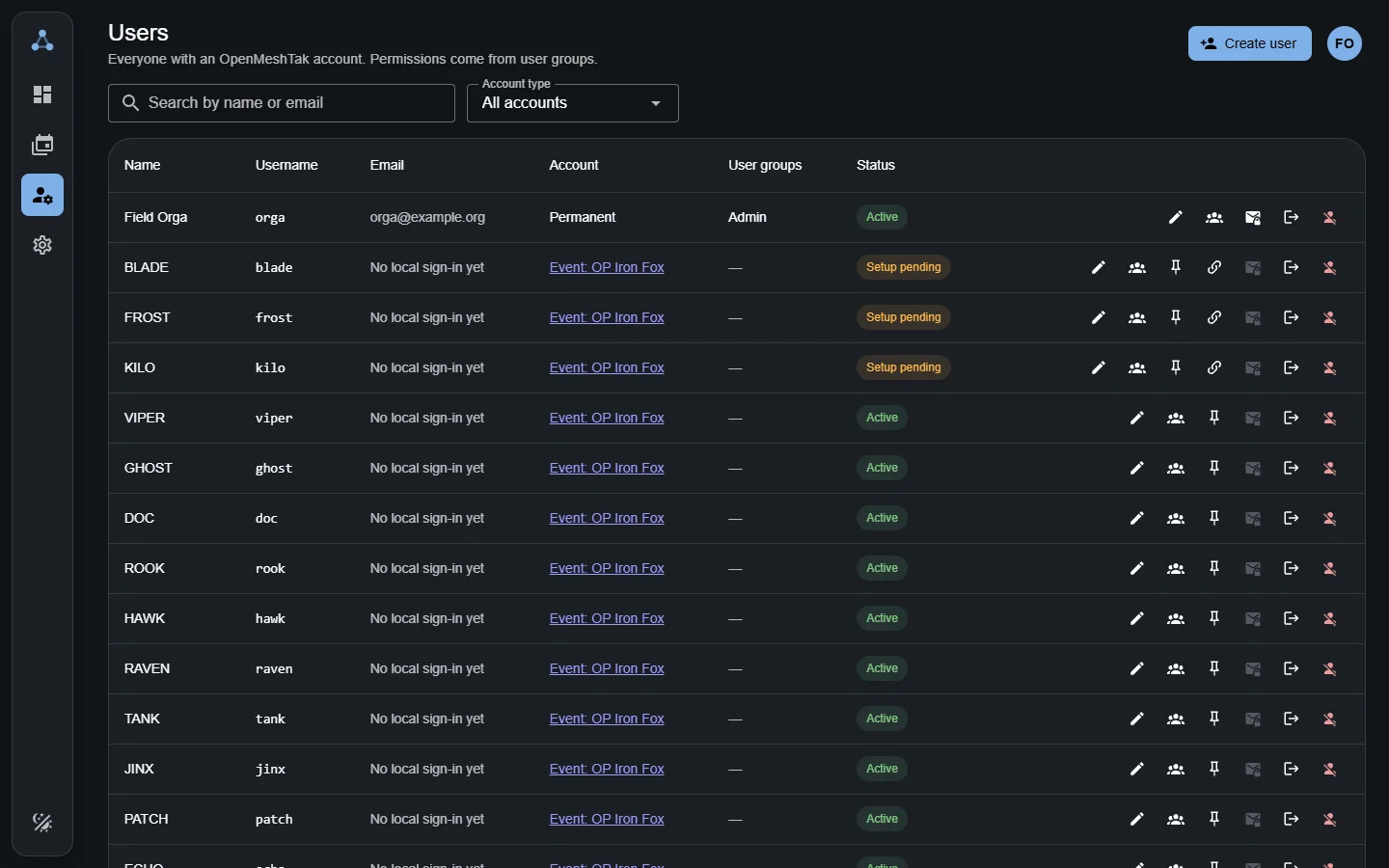1389x868 pixels.
Task: Click the sign-out icon in the Field Orga row
Action: click(x=1293, y=218)
